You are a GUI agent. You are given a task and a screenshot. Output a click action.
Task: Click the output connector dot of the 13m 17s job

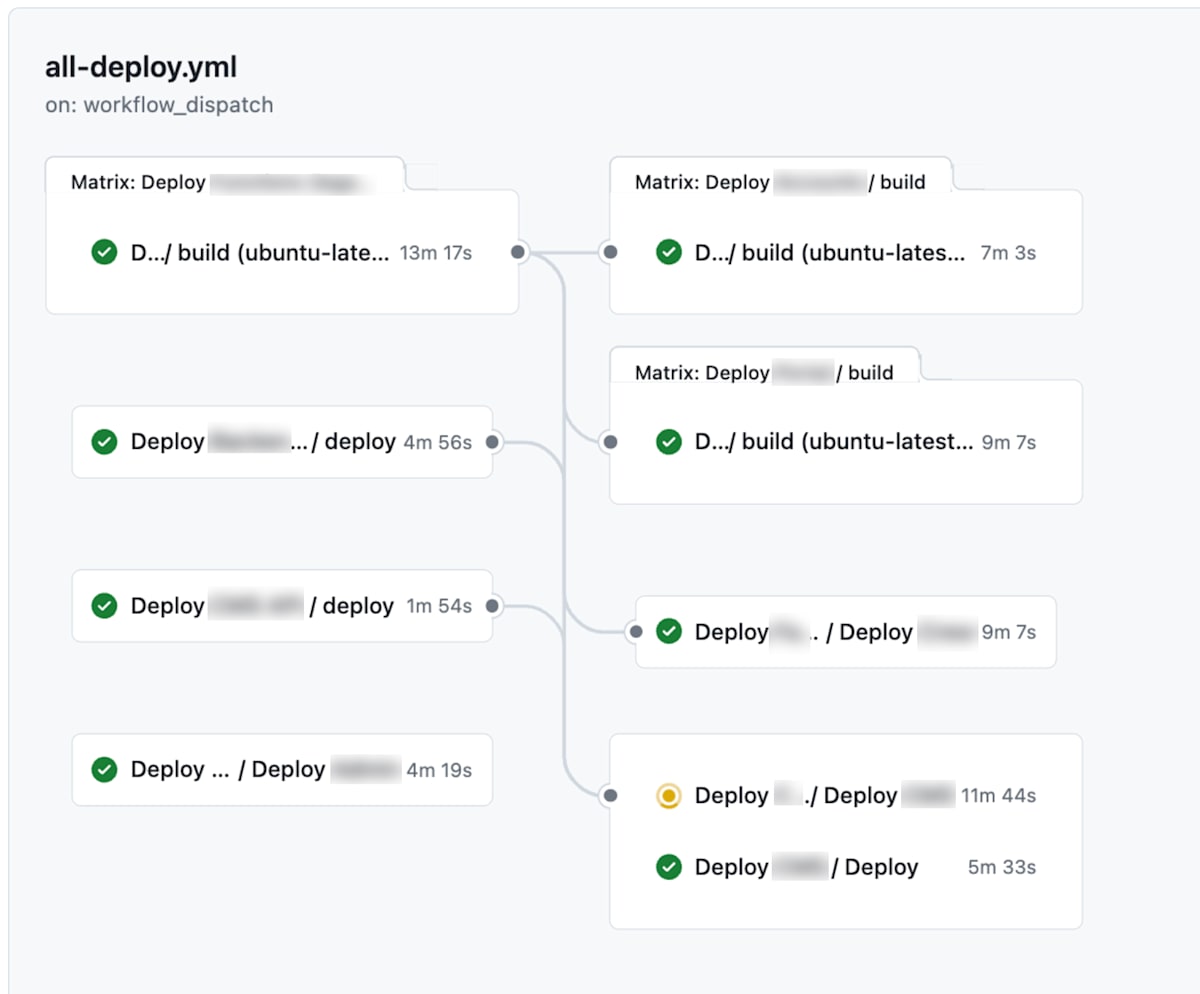click(518, 253)
